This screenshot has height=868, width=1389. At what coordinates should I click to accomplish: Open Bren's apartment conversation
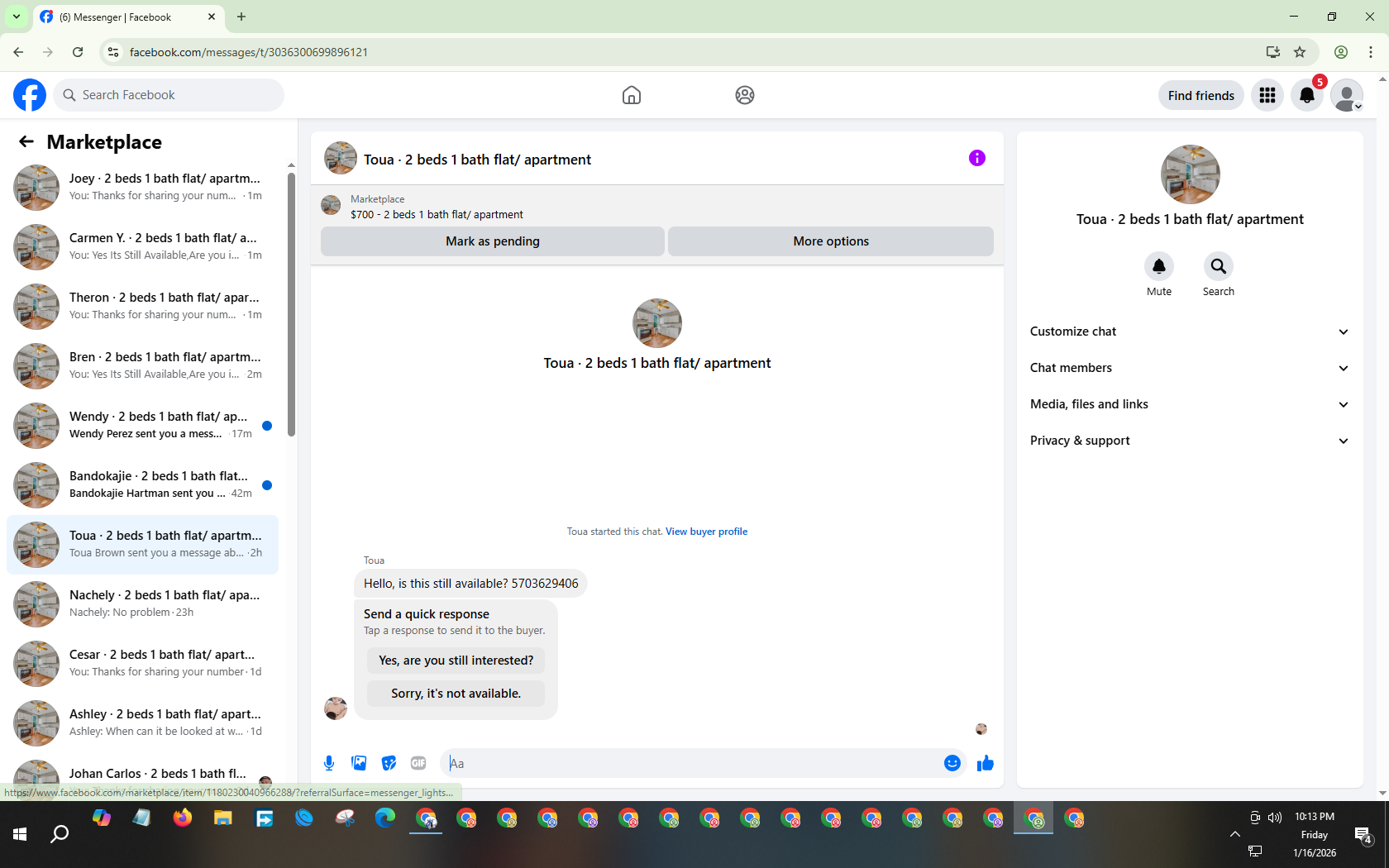pyautogui.click(x=142, y=366)
